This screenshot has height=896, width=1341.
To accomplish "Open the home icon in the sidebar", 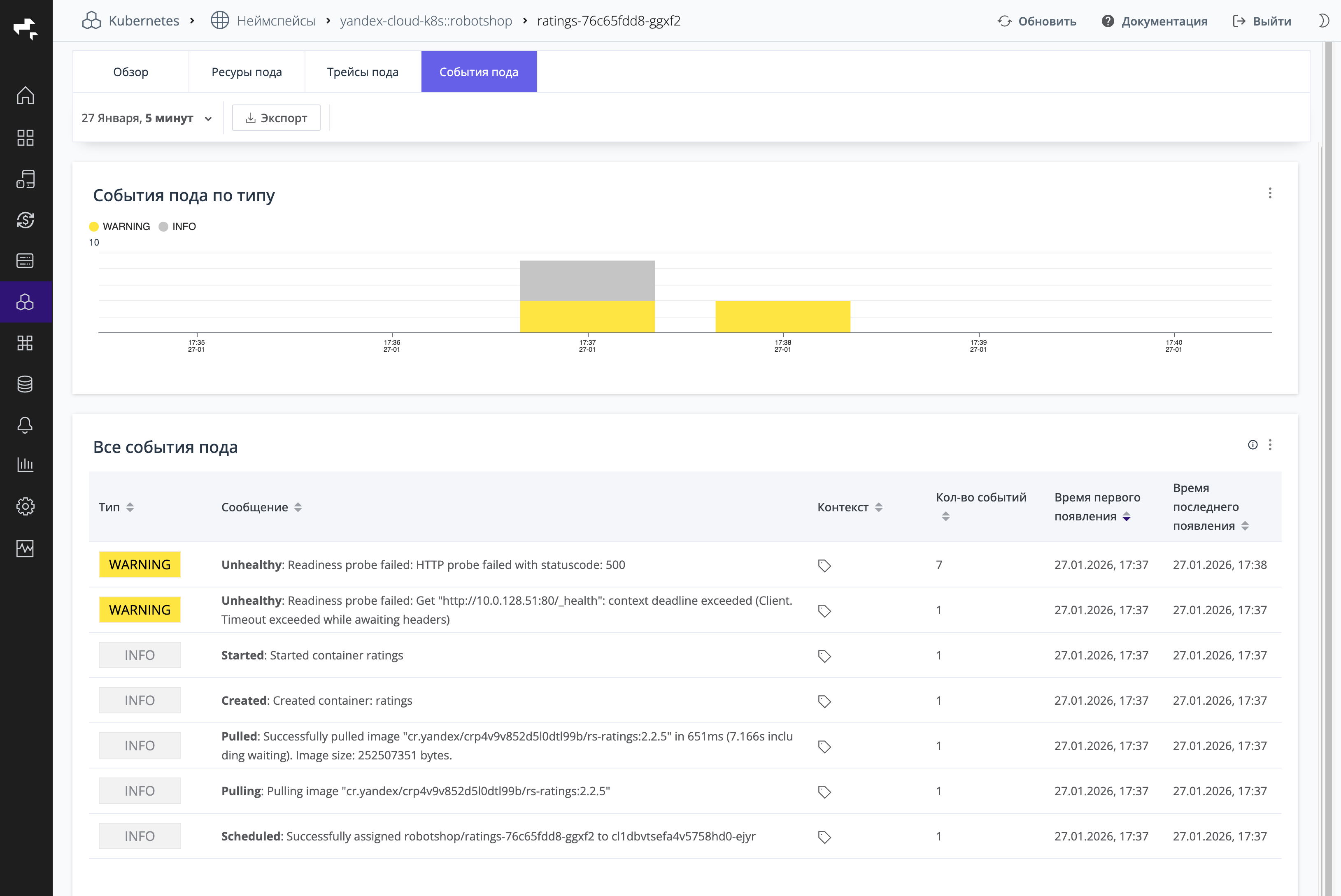I will click(25, 95).
